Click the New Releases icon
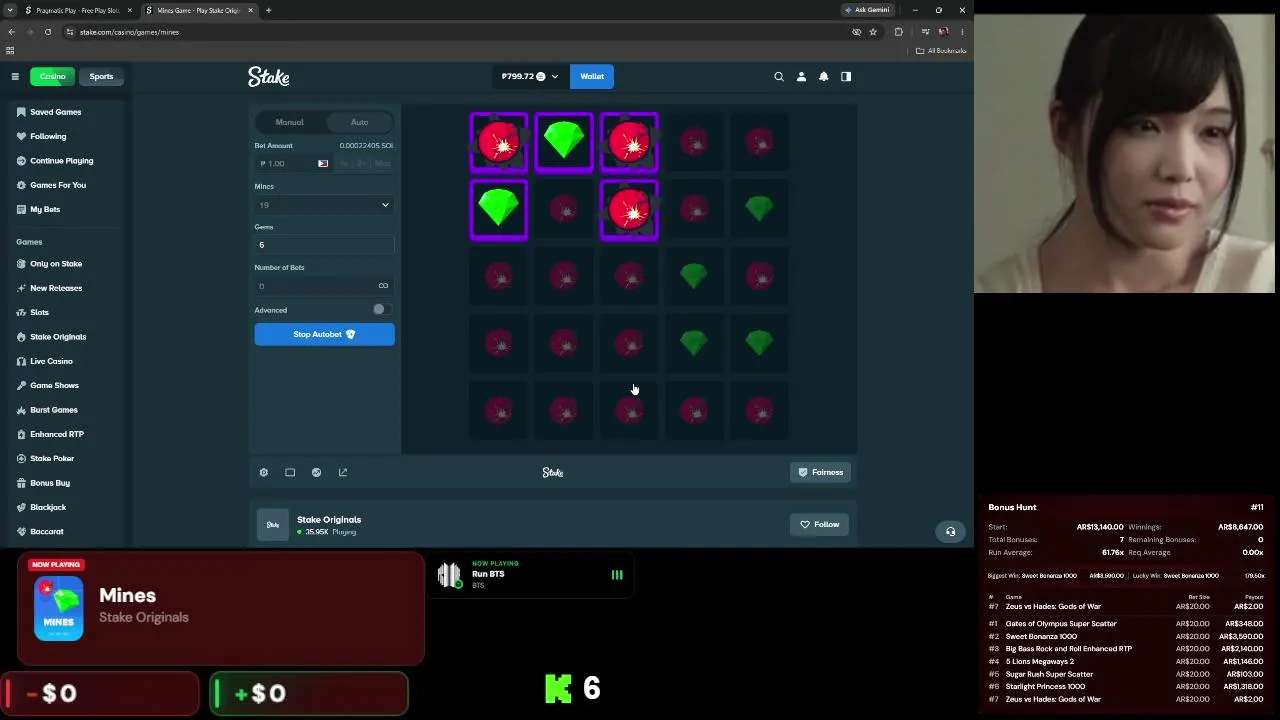The height and width of the screenshot is (720, 1280). [x=21, y=288]
